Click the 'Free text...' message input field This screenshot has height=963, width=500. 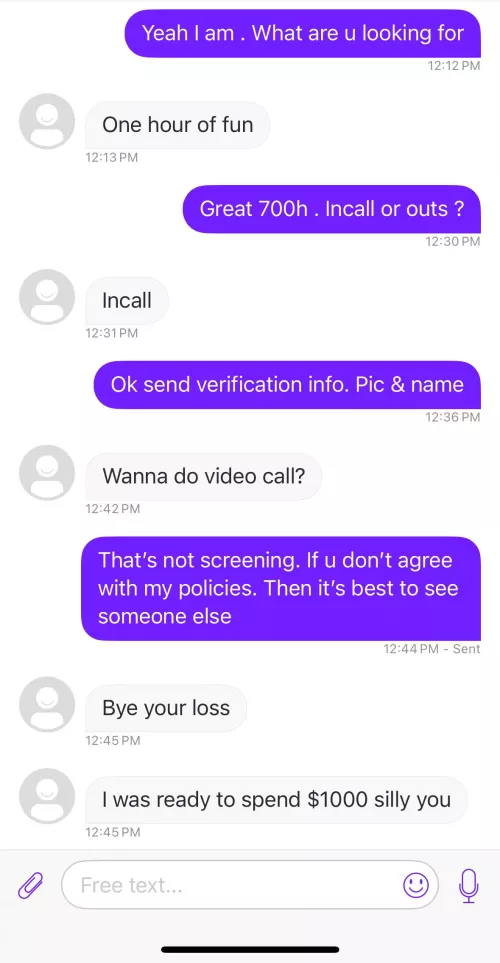250,884
